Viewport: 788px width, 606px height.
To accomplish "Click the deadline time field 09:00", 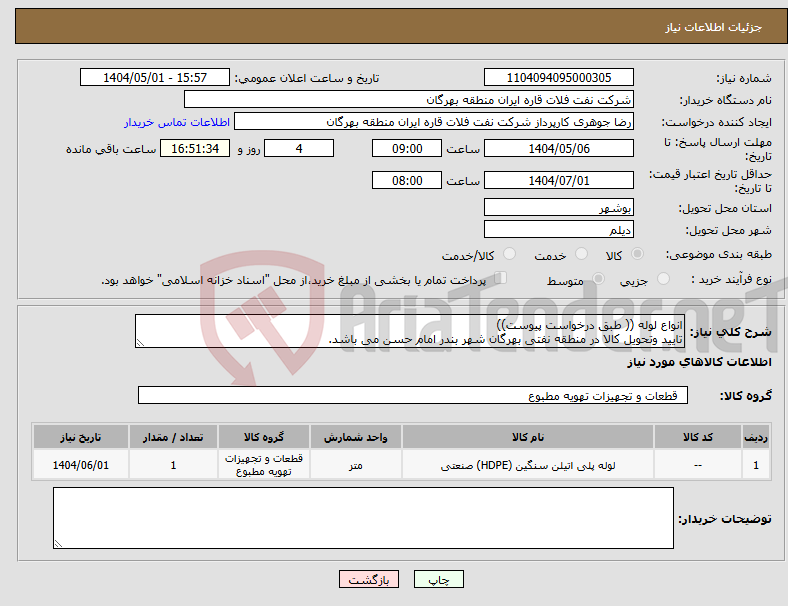I will [x=407, y=148].
